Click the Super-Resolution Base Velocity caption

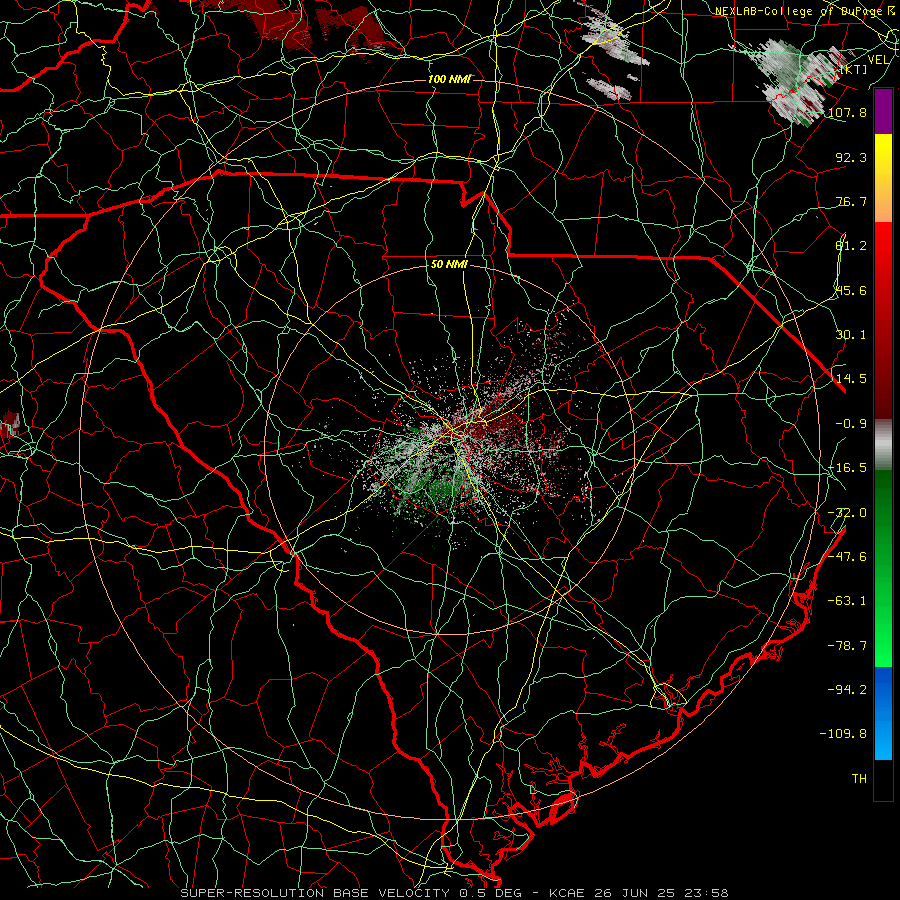coord(455,893)
